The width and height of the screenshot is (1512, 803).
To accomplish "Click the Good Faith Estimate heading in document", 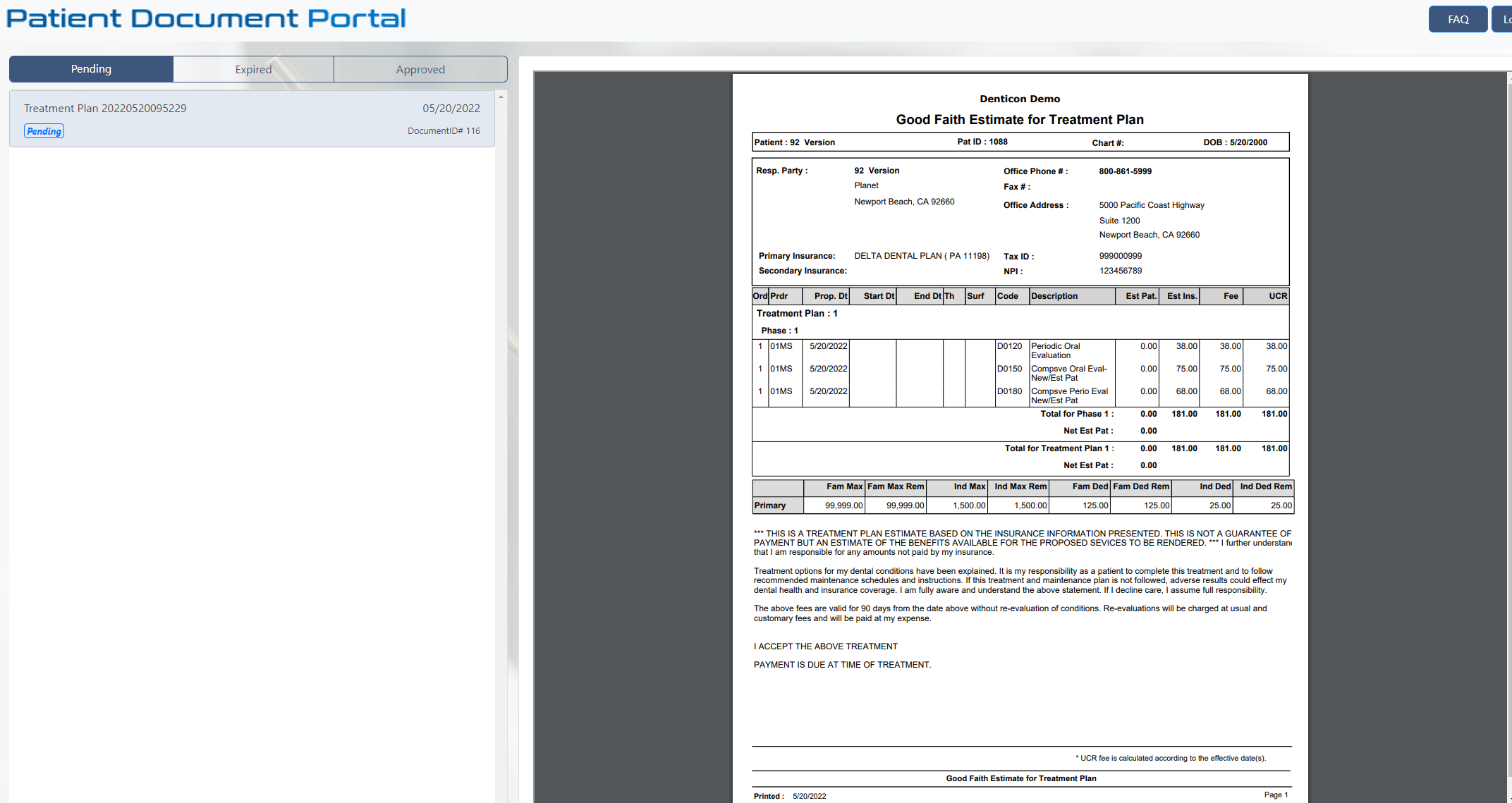I will tap(1020, 120).
